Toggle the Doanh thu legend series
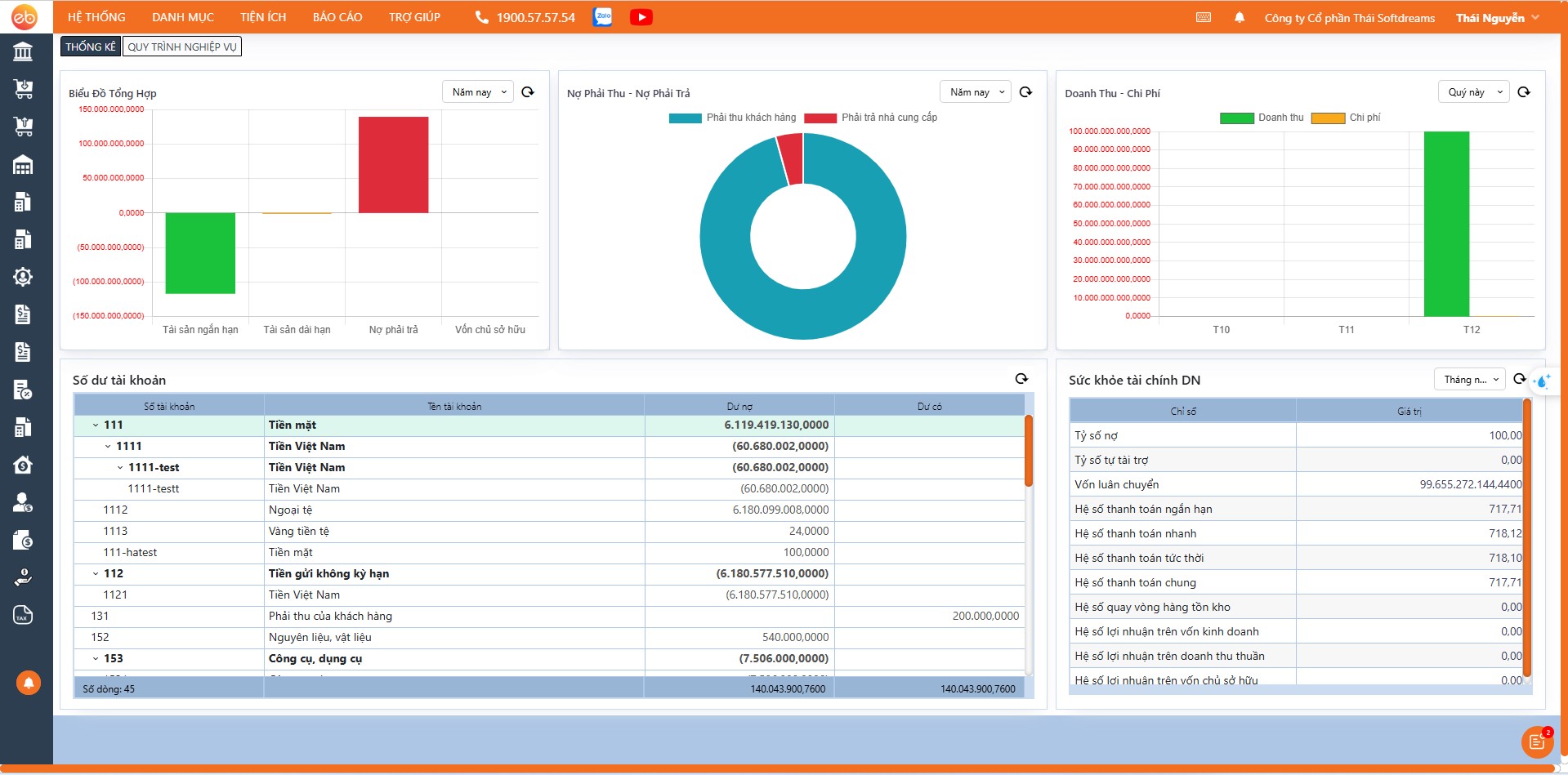Image resolution: width=1568 pixels, height=775 pixels. coord(1280,118)
